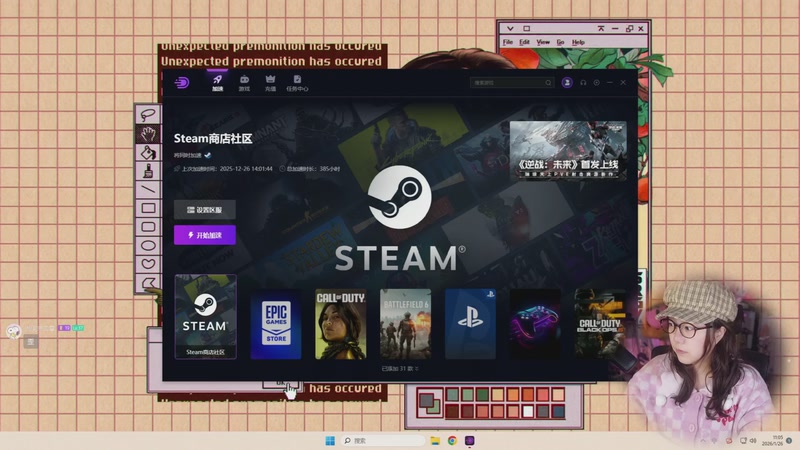Select the Call of Duty Black Ops card
Image resolution: width=800 pixels, height=450 pixels.
[x=600, y=324]
